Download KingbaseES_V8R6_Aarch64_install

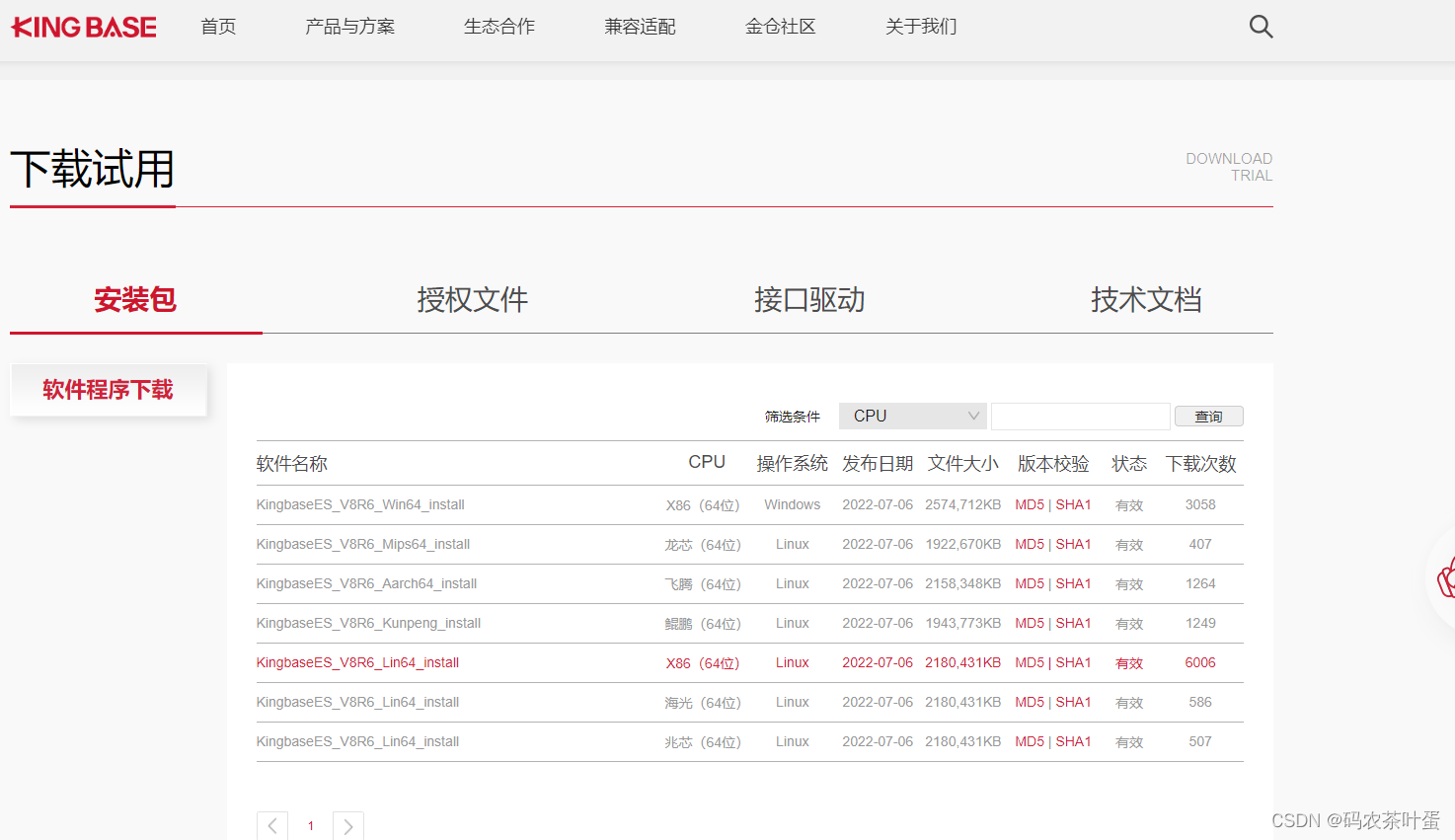(x=366, y=583)
